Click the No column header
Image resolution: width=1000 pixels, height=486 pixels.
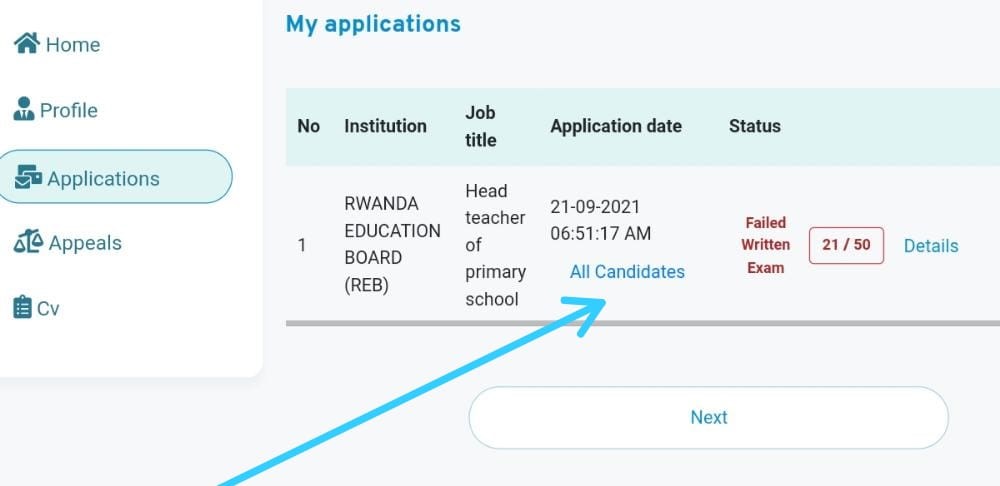[308, 126]
